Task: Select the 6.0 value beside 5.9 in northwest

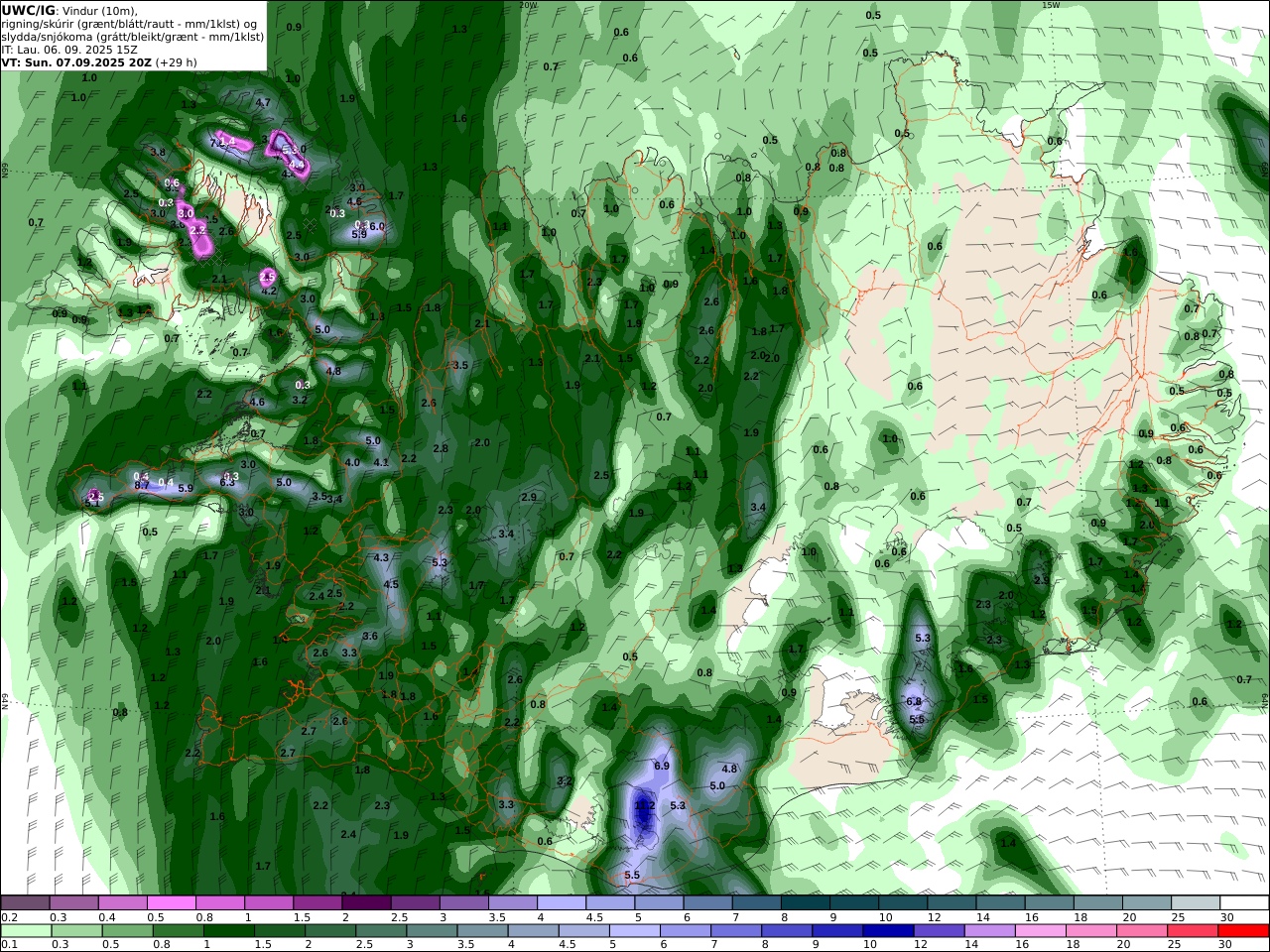Action: point(376,226)
